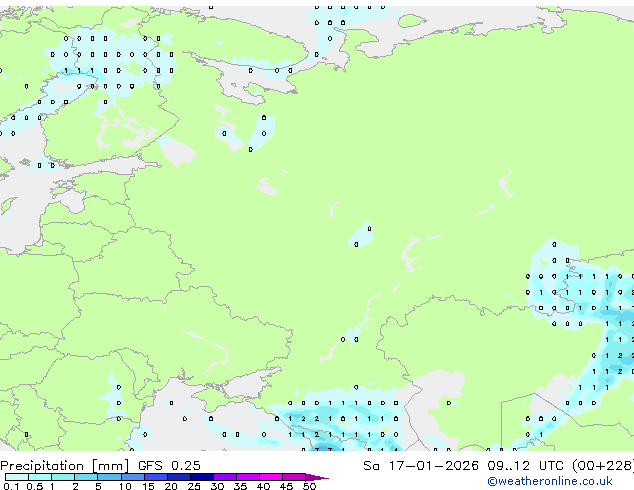
Task: Click the '35' legend scale value
Action: (240, 486)
